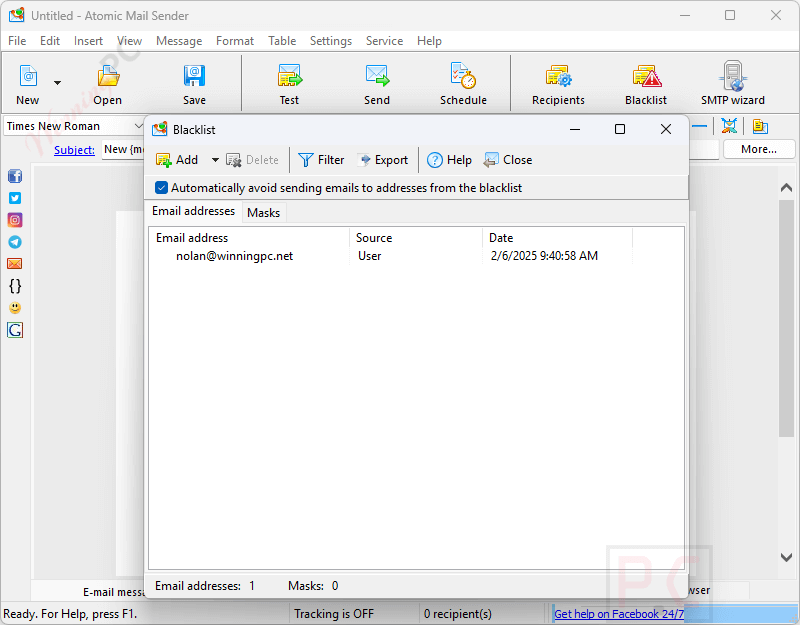Sort by the Email address column header
Screen dimensions: 800x625
pos(249,238)
